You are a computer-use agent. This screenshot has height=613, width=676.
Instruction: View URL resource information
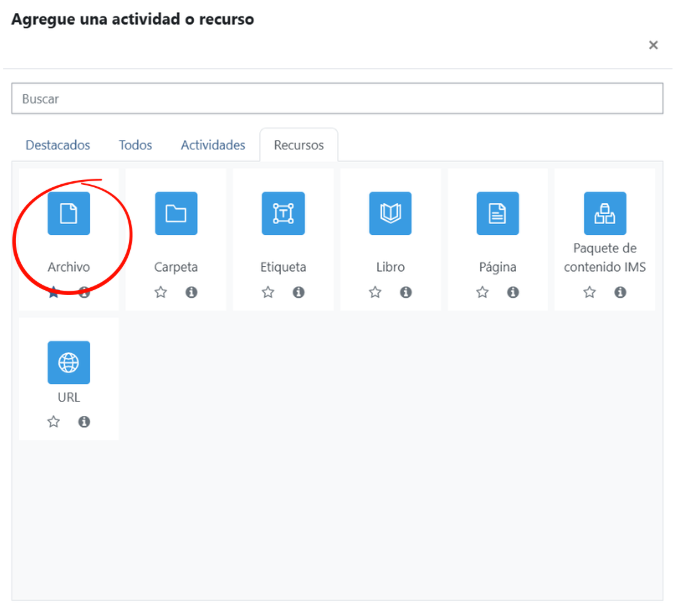84,422
